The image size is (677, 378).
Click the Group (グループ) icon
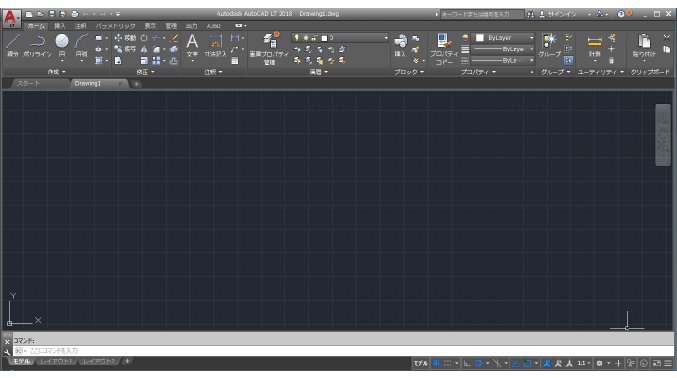coord(550,46)
